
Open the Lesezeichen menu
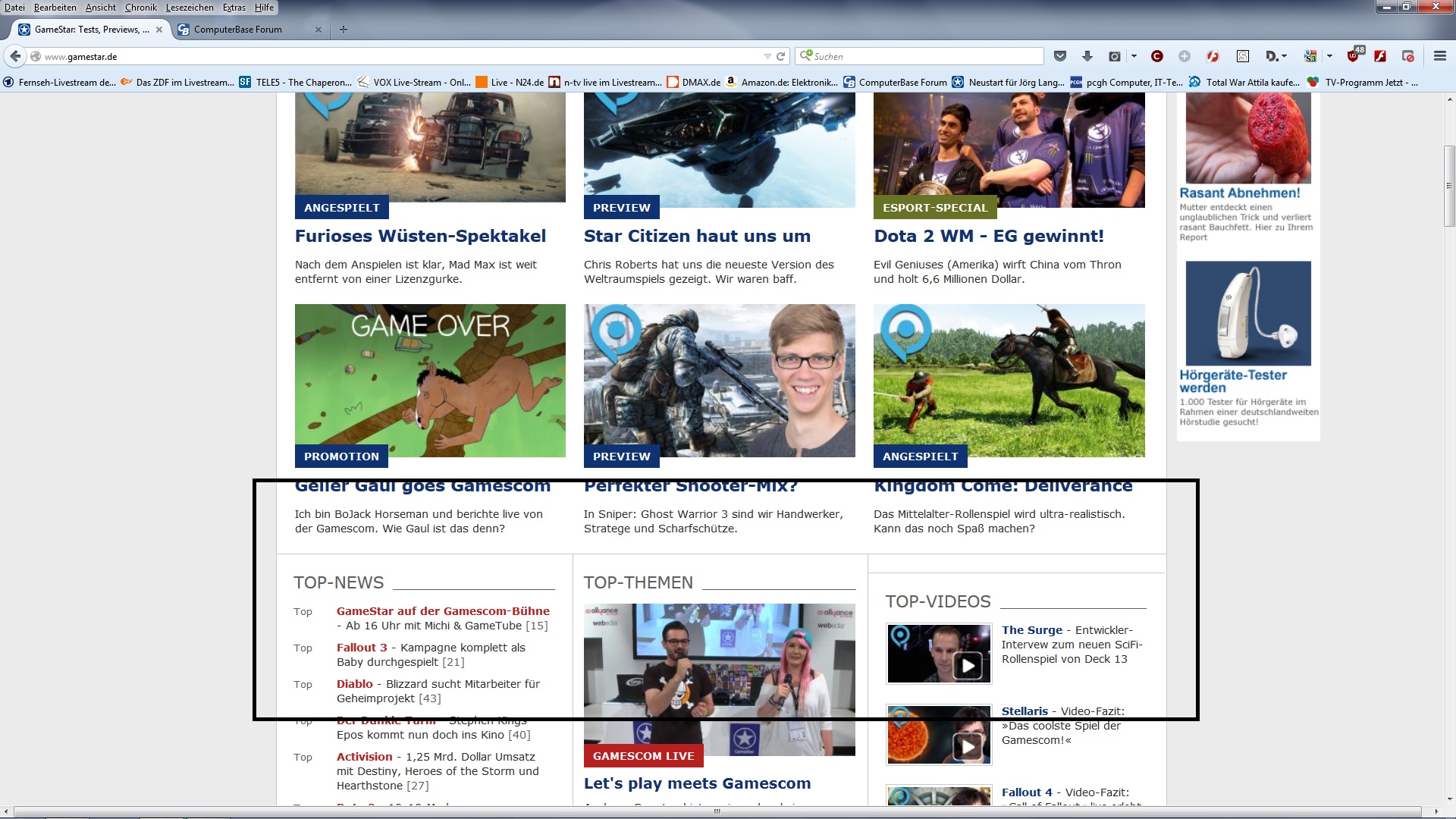tap(190, 8)
